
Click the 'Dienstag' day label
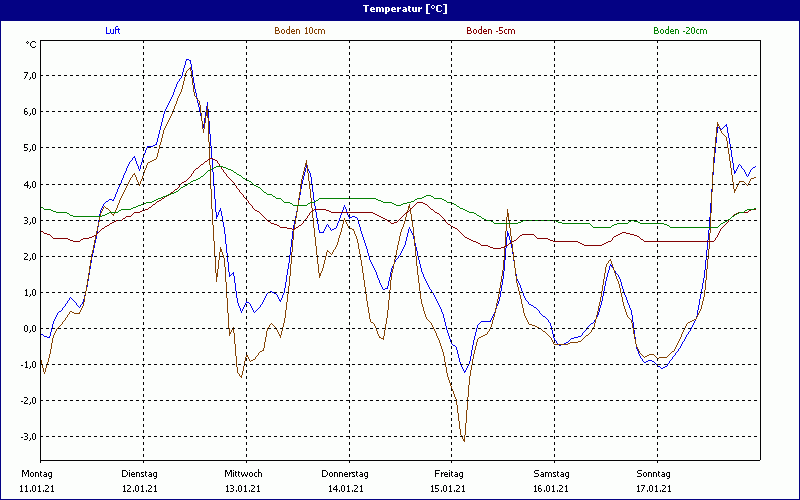(x=139, y=473)
